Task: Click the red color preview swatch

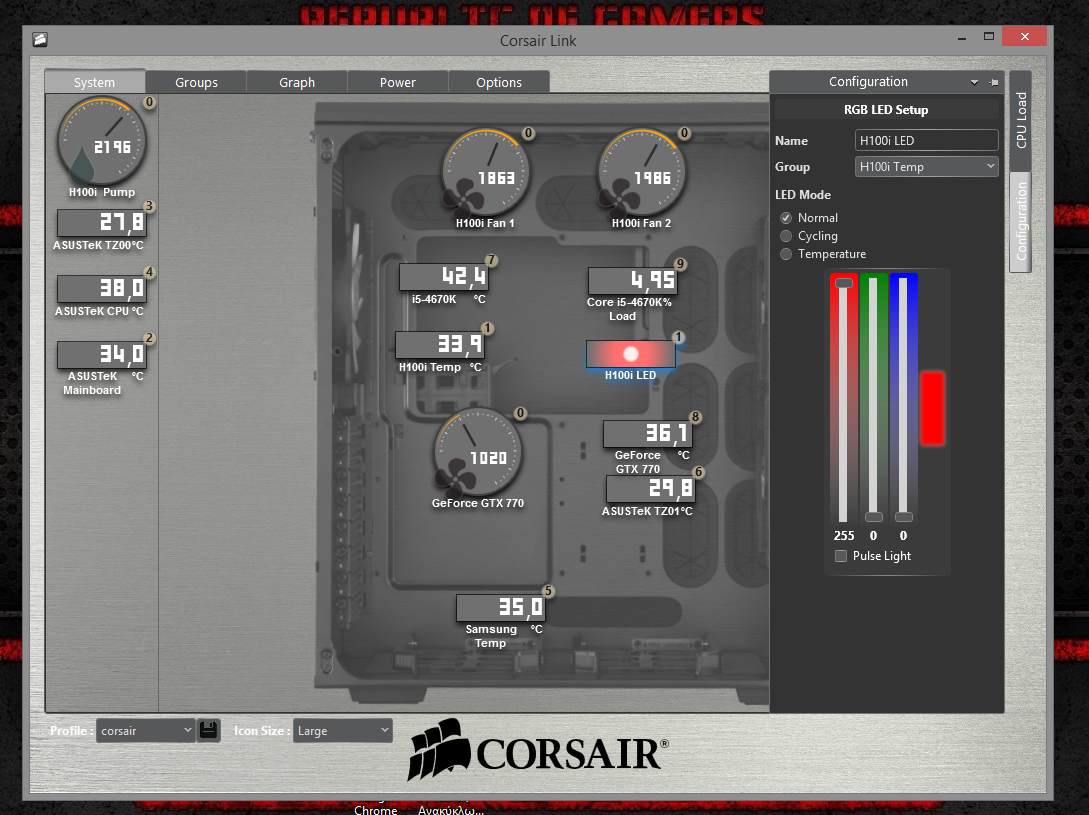Action: pyautogui.click(x=933, y=408)
